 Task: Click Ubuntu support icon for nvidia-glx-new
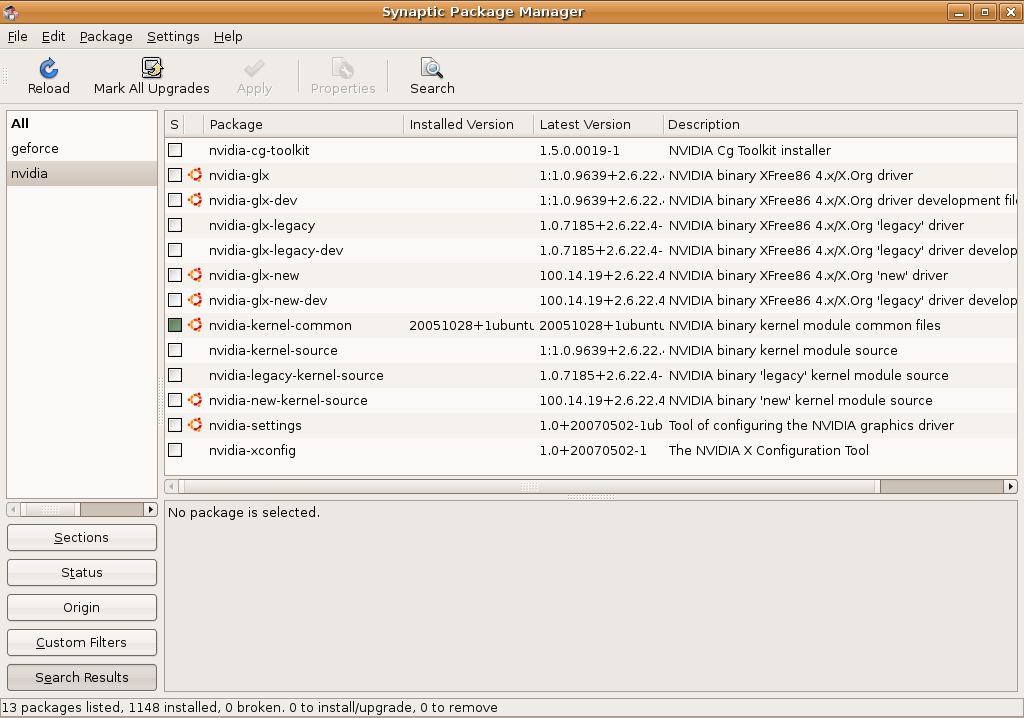(x=195, y=275)
